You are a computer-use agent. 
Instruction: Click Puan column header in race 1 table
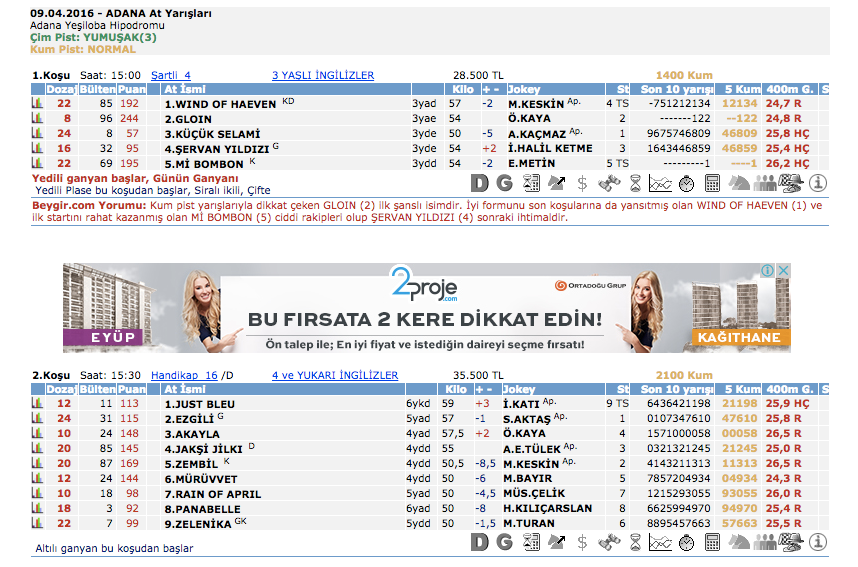click(x=132, y=89)
